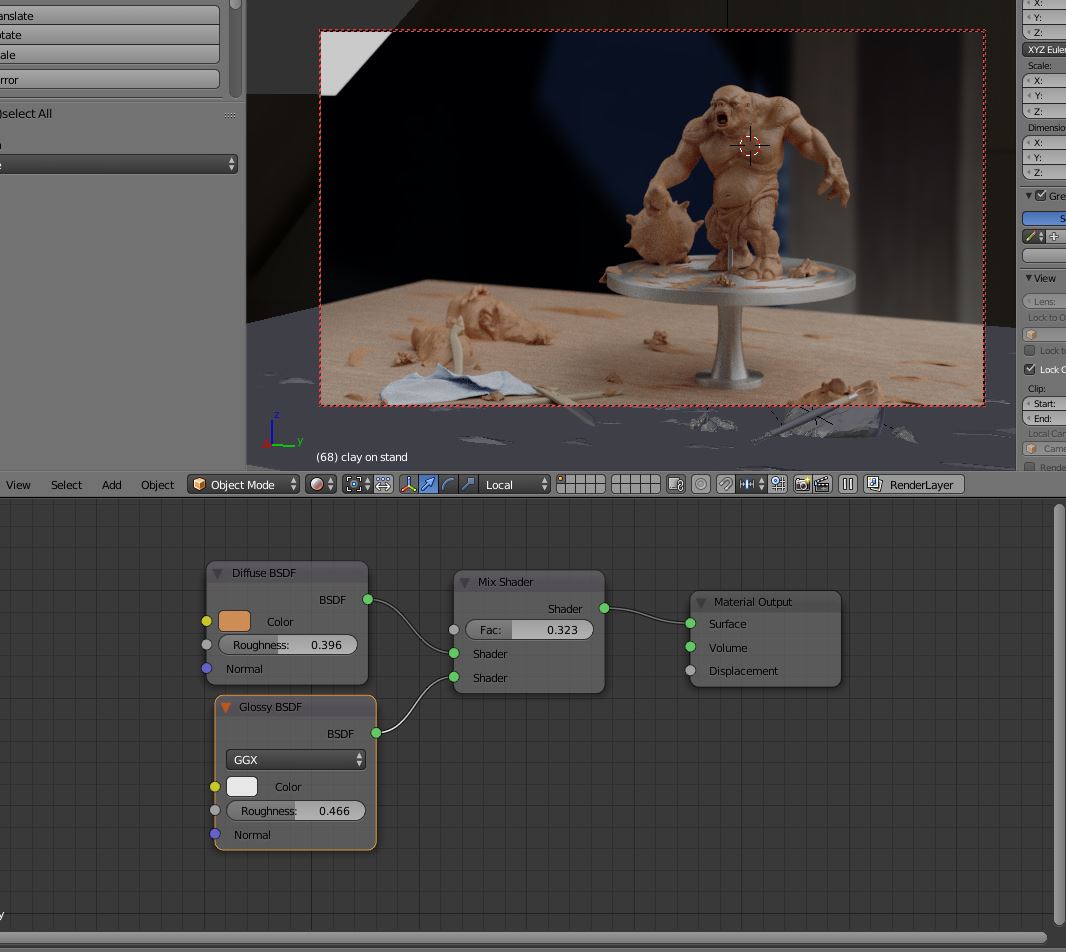Click the RenderLayer icon in header
The width and height of the screenshot is (1066, 952).
click(x=874, y=484)
